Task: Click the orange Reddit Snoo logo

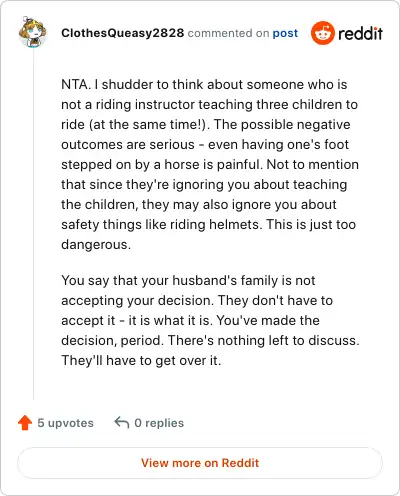Action: tap(322, 33)
